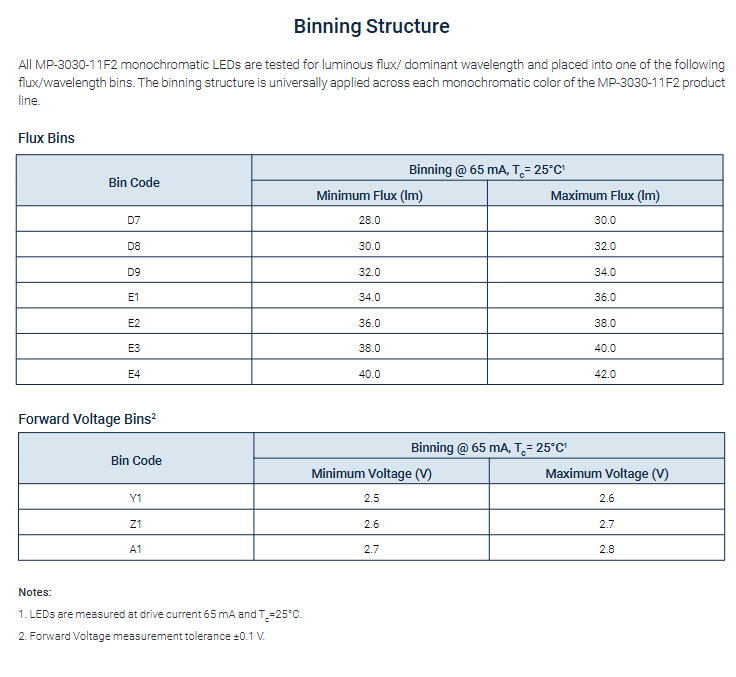Image resolution: width=736 pixels, height=677 pixels.
Task: Select the Y1 voltage bin code cell
Action: click(x=134, y=498)
